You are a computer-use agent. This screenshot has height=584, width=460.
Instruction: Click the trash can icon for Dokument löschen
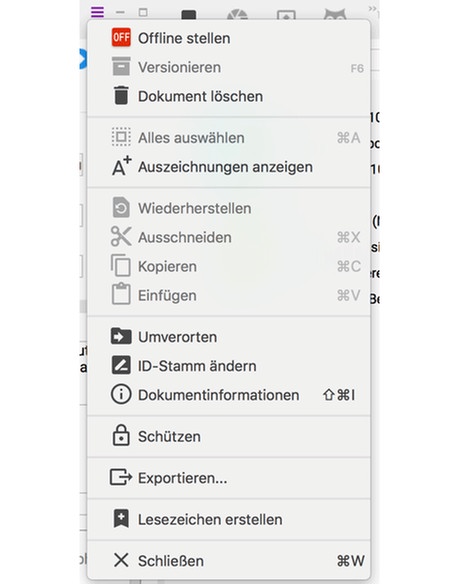point(121,95)
